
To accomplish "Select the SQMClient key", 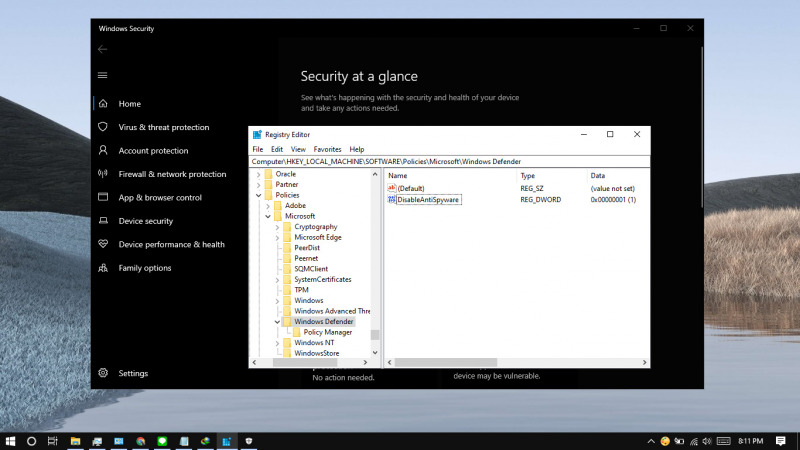I will click(x=311, y=269).
